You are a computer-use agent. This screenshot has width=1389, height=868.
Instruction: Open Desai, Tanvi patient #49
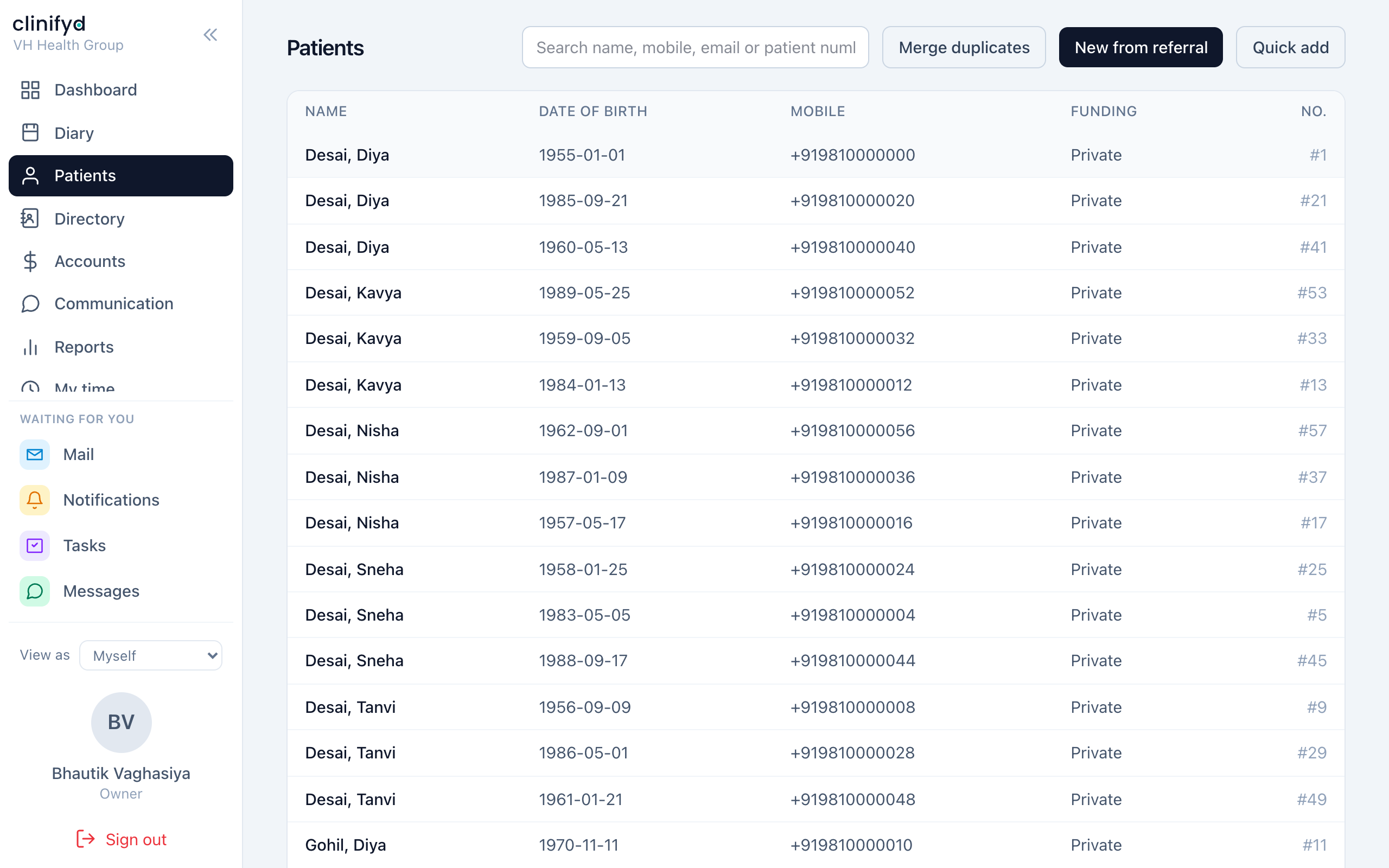(x=815, y=799)
